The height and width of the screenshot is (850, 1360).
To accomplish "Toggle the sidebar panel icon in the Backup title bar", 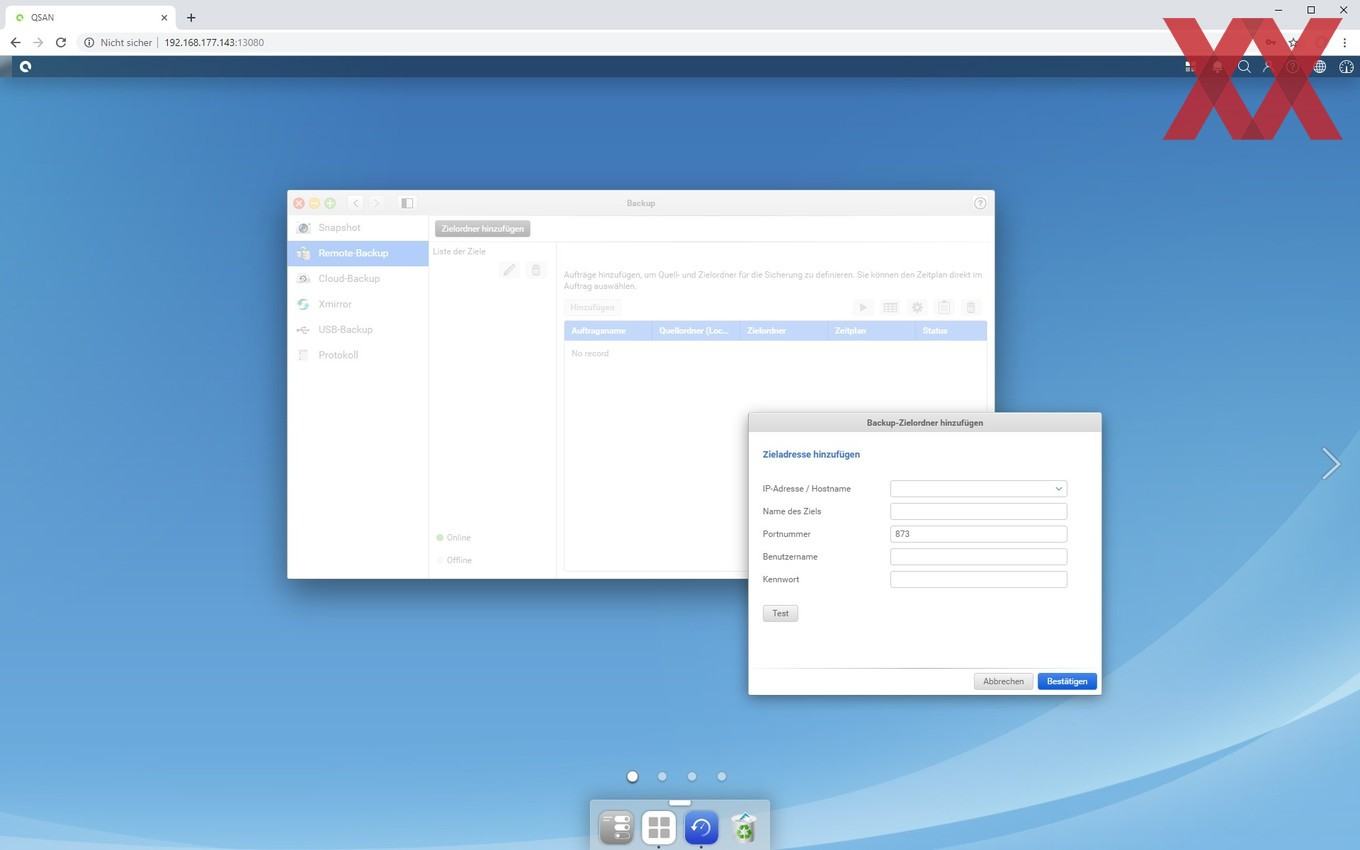I will tap(407, 203).
